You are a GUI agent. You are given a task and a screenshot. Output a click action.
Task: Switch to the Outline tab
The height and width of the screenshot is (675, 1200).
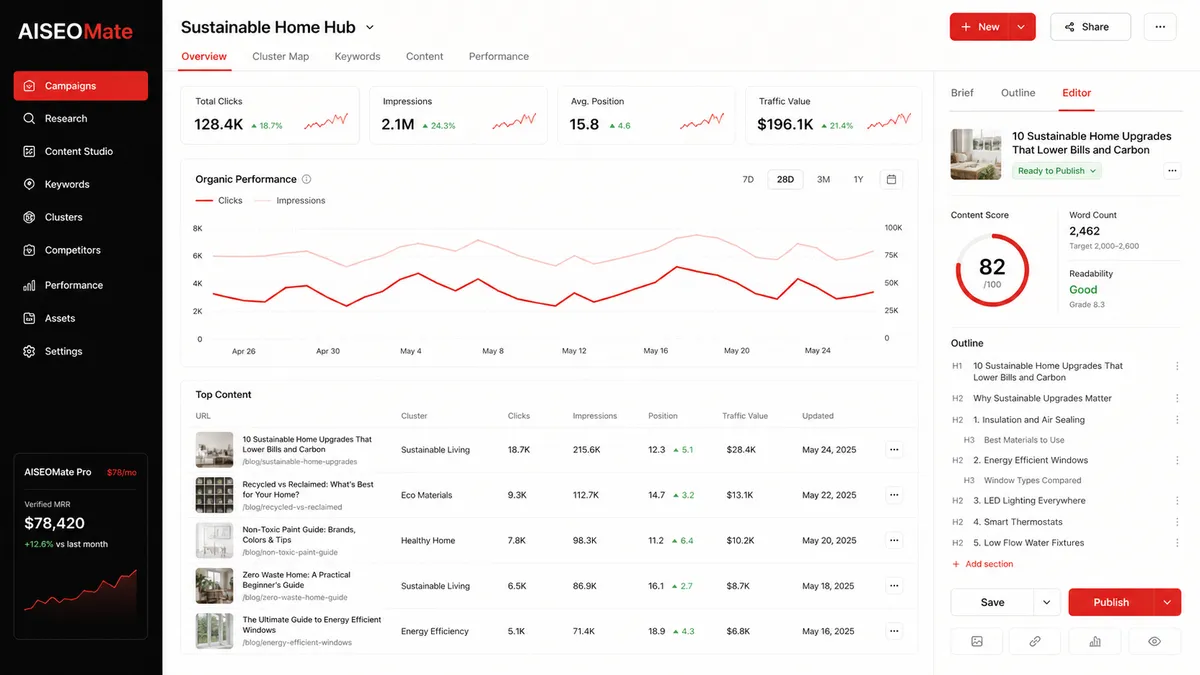tap(1018, 93)
